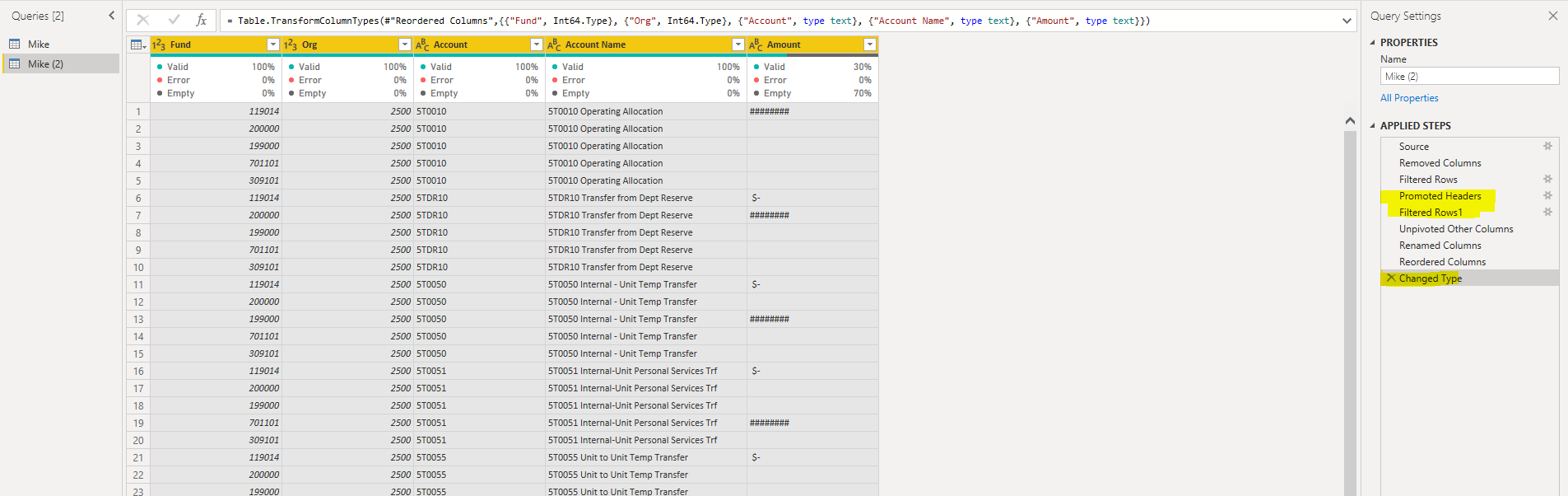This screenshot has width=1568, height=496.
Task: Click Amount cell '$-' in row 6
Action: pos(812,198)
